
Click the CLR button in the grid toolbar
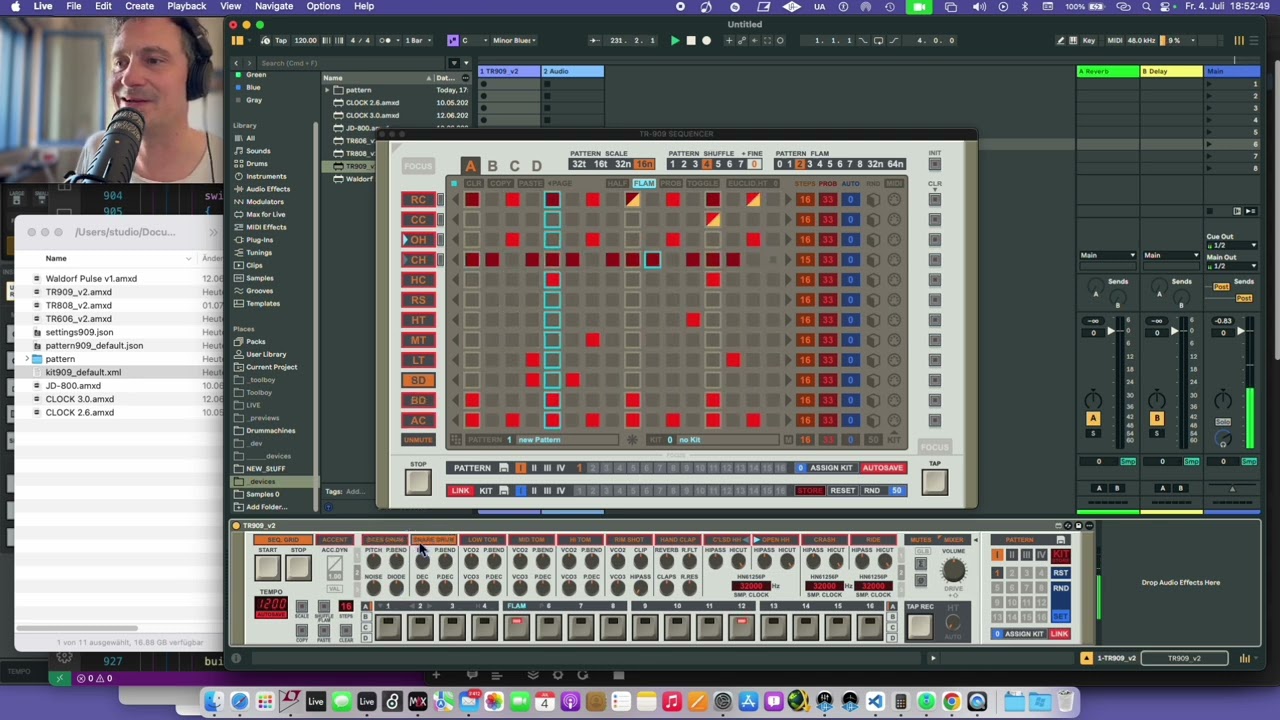474,184
